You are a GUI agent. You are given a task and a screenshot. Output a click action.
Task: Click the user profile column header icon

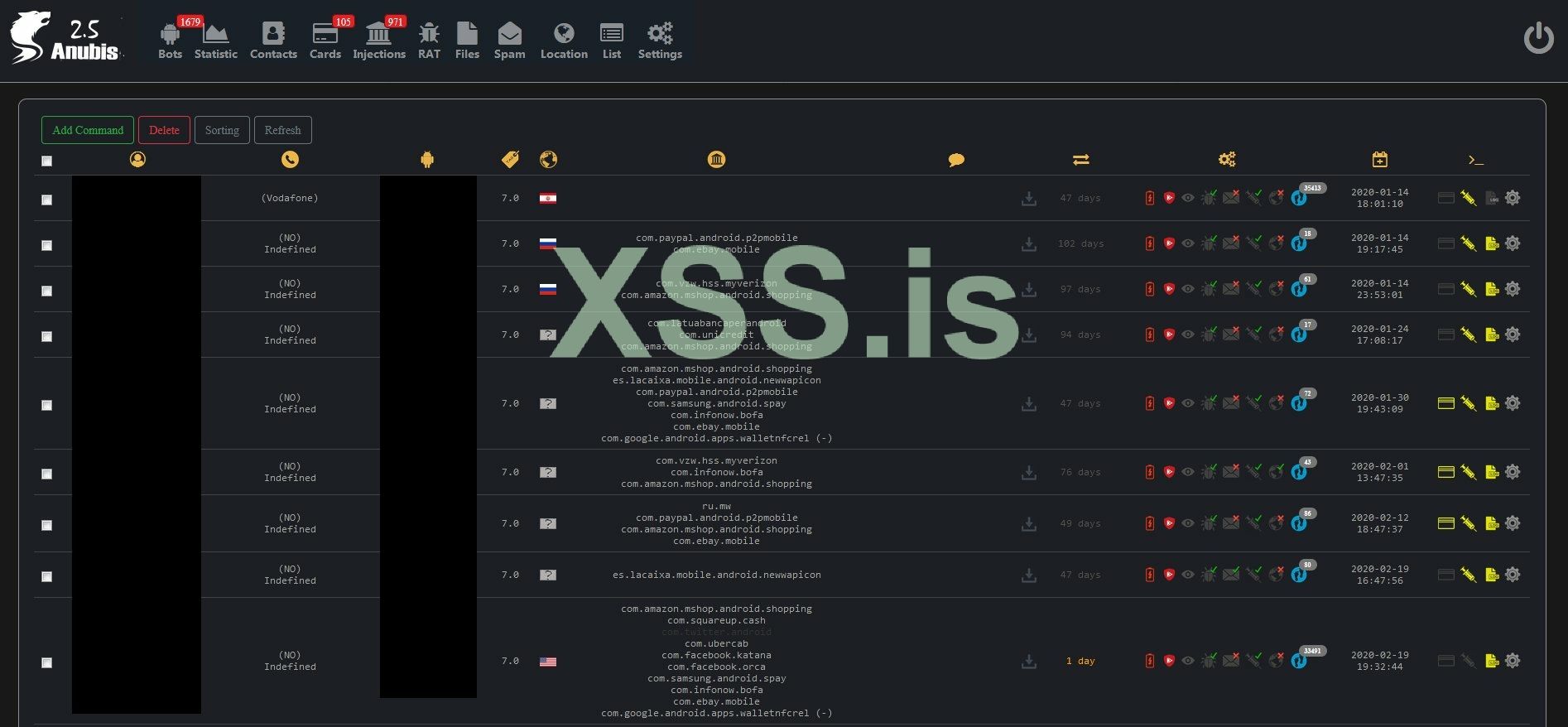[137, 159]
